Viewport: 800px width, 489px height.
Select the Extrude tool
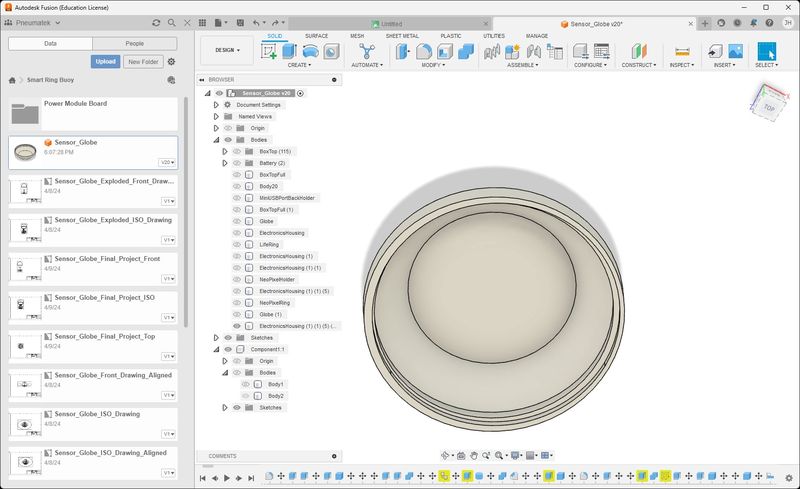(x=289, y=52)
